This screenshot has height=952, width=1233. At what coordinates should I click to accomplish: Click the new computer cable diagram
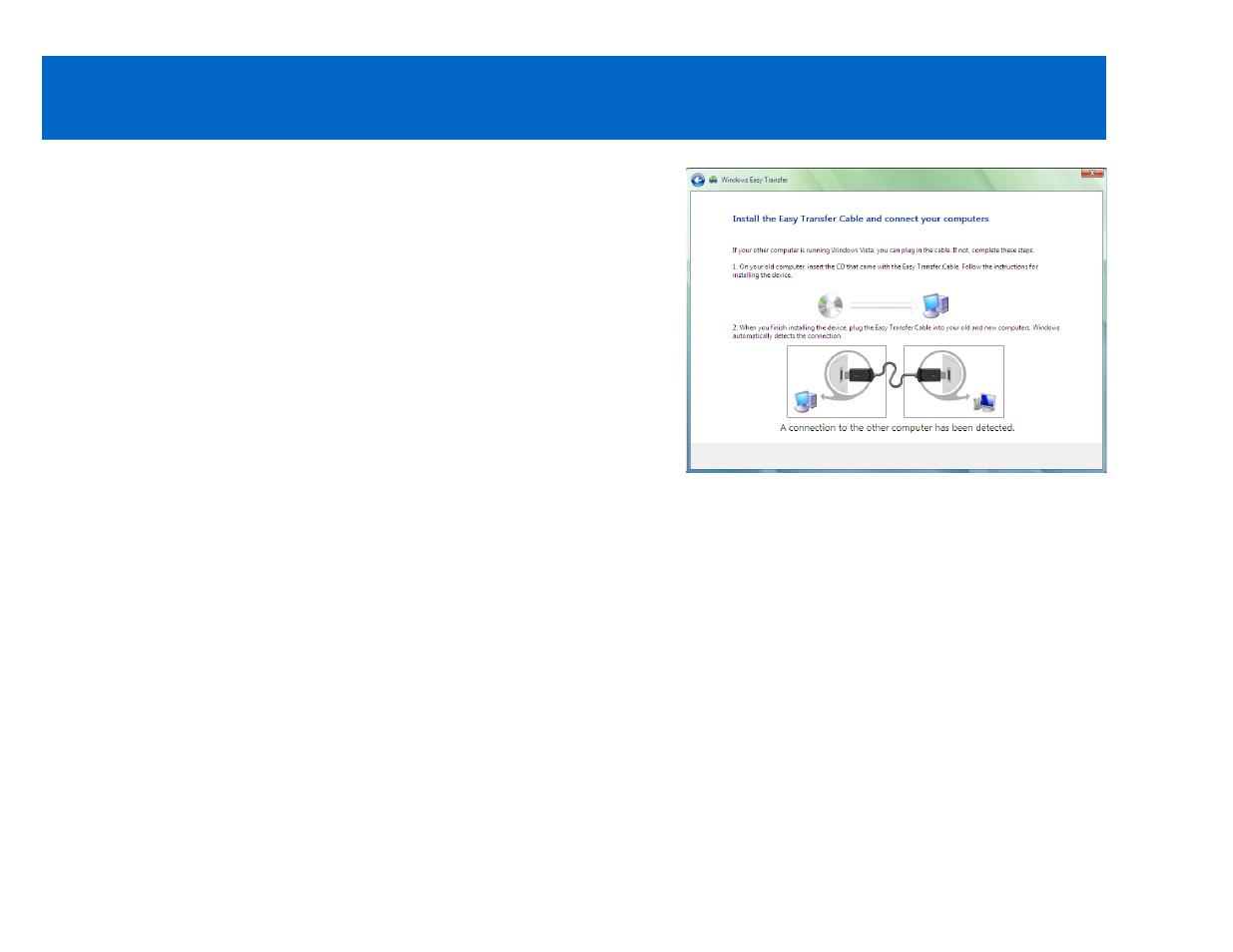coord(953,381)
